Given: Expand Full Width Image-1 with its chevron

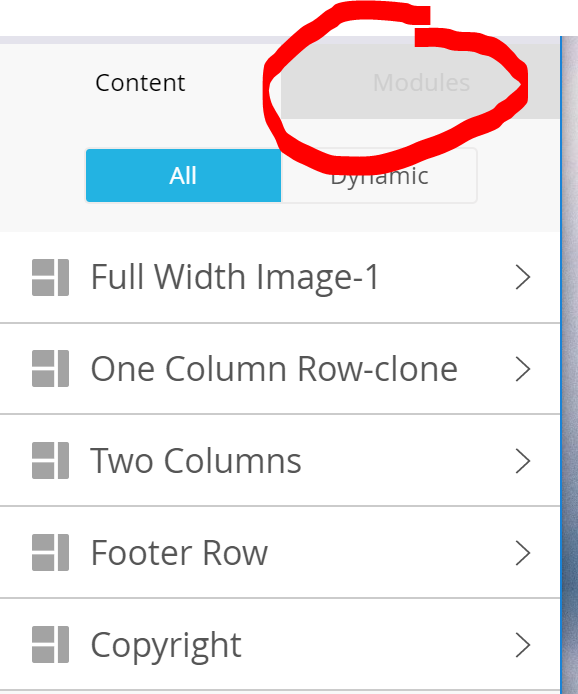Looking at the screenshot, I should [x=523, y=278].
